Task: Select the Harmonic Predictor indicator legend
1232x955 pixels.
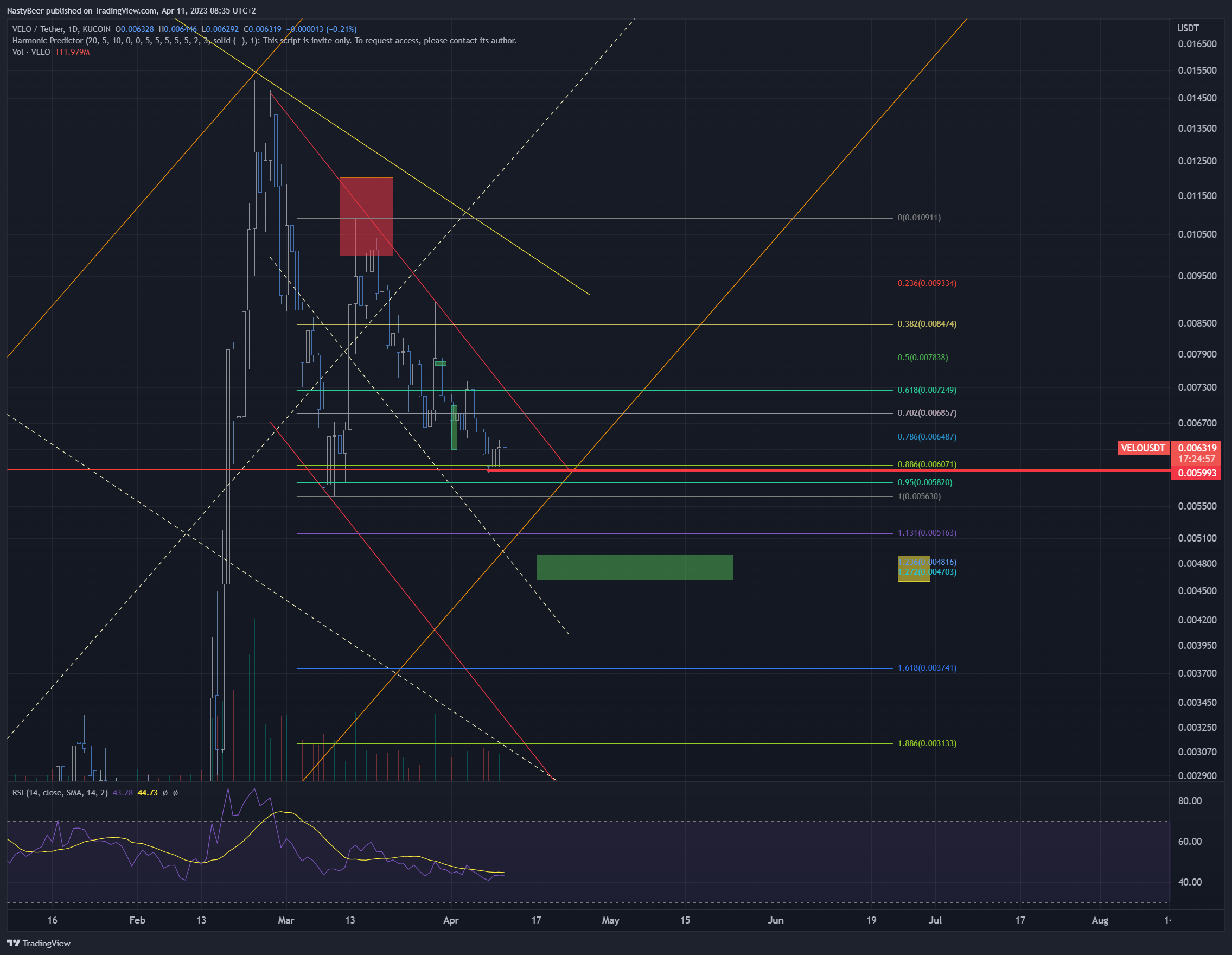Action: (x=264, y=41)
